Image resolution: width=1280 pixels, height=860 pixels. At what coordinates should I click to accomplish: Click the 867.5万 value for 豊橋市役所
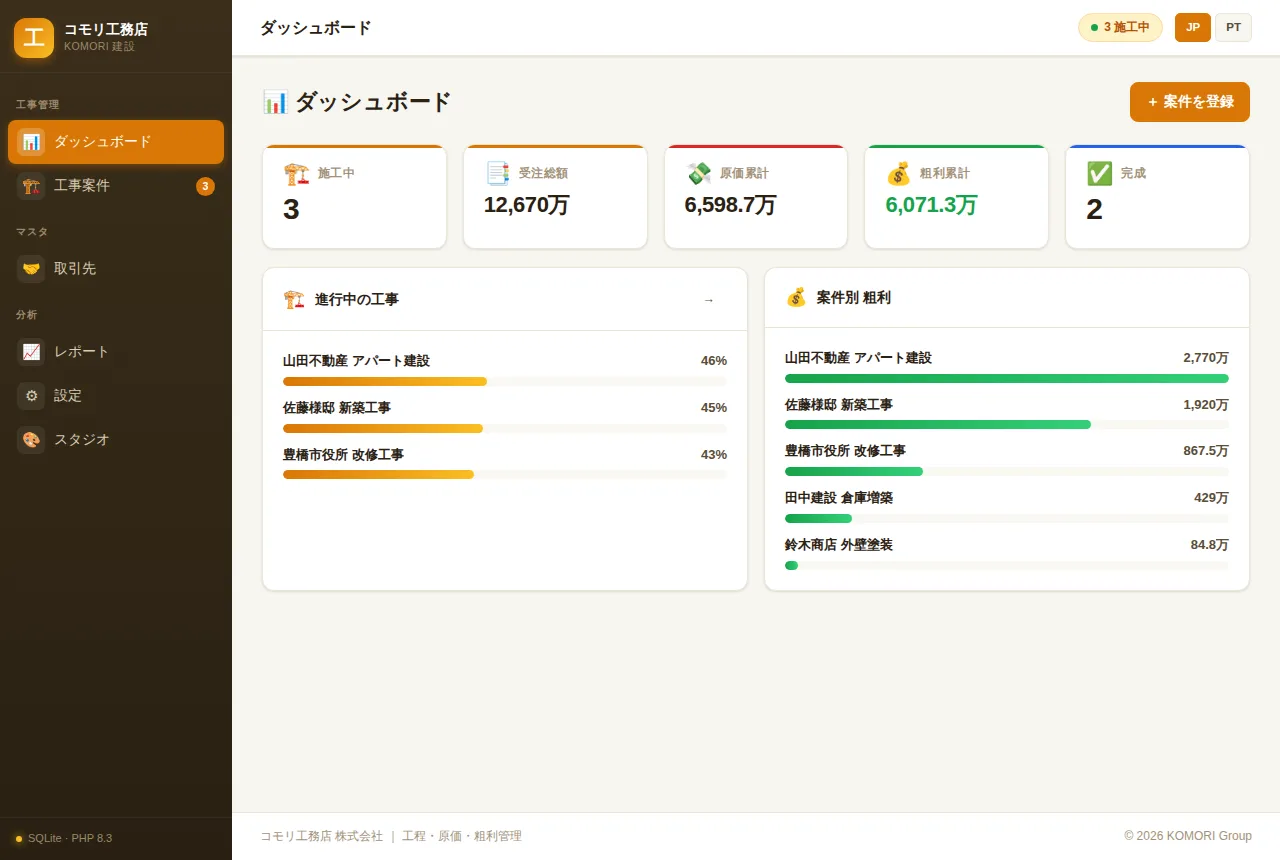click(x=1206, y=451)
